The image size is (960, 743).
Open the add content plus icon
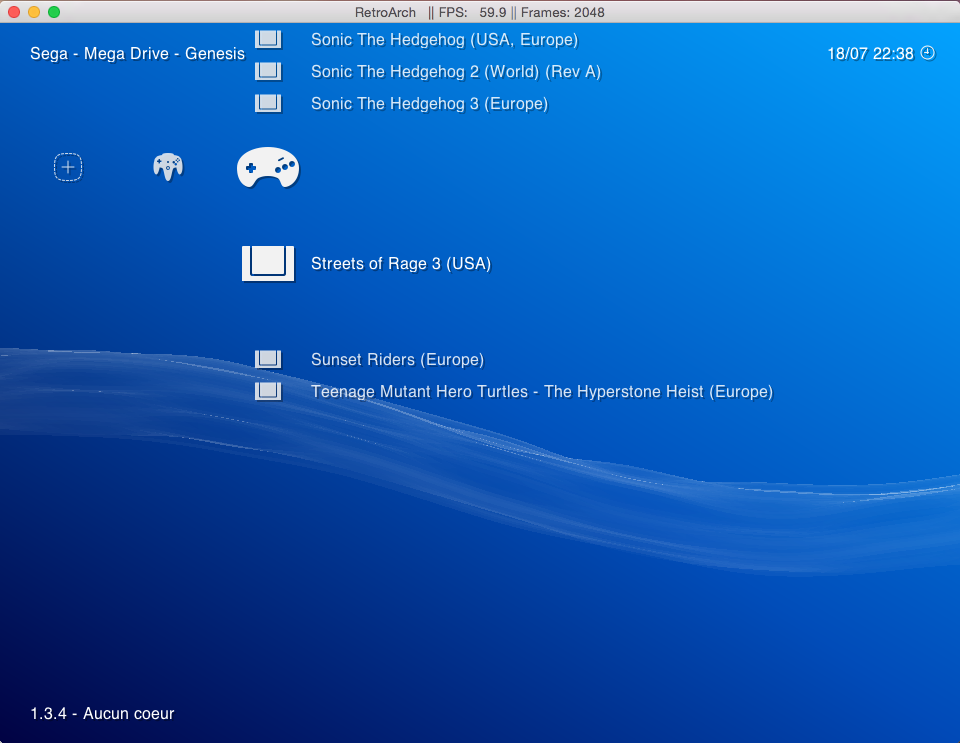point(68,167)
